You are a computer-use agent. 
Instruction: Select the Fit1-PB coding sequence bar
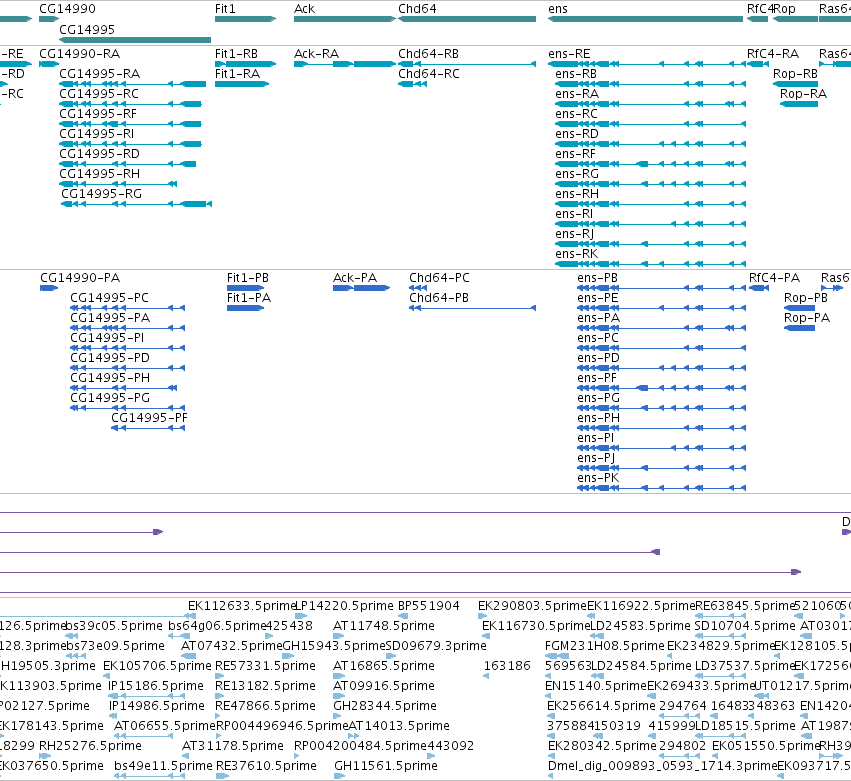tap(245, 288)
